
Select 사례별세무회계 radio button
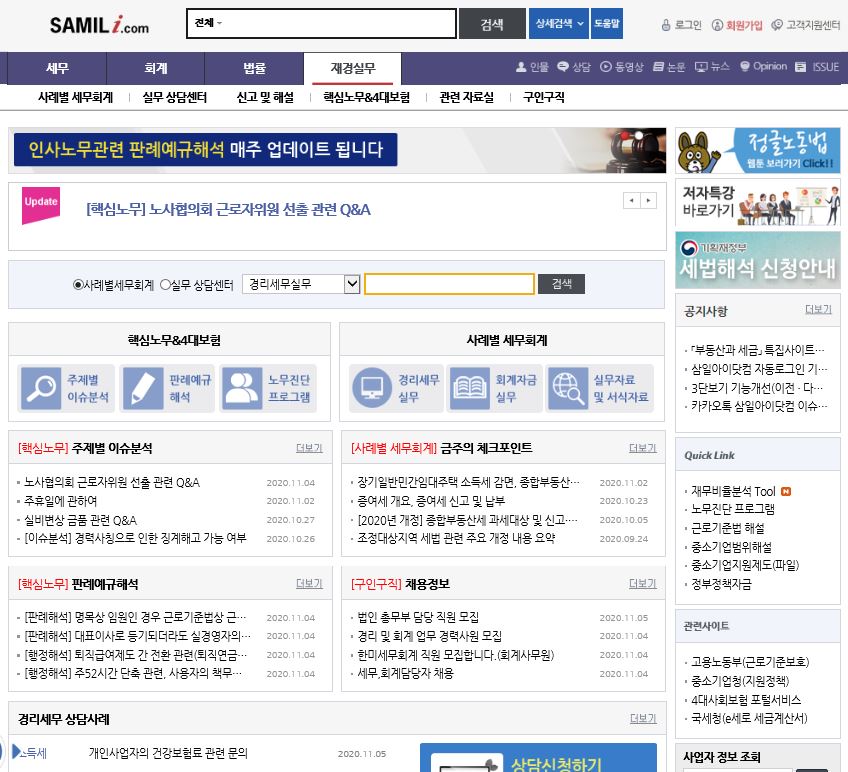tap(78, 285)
